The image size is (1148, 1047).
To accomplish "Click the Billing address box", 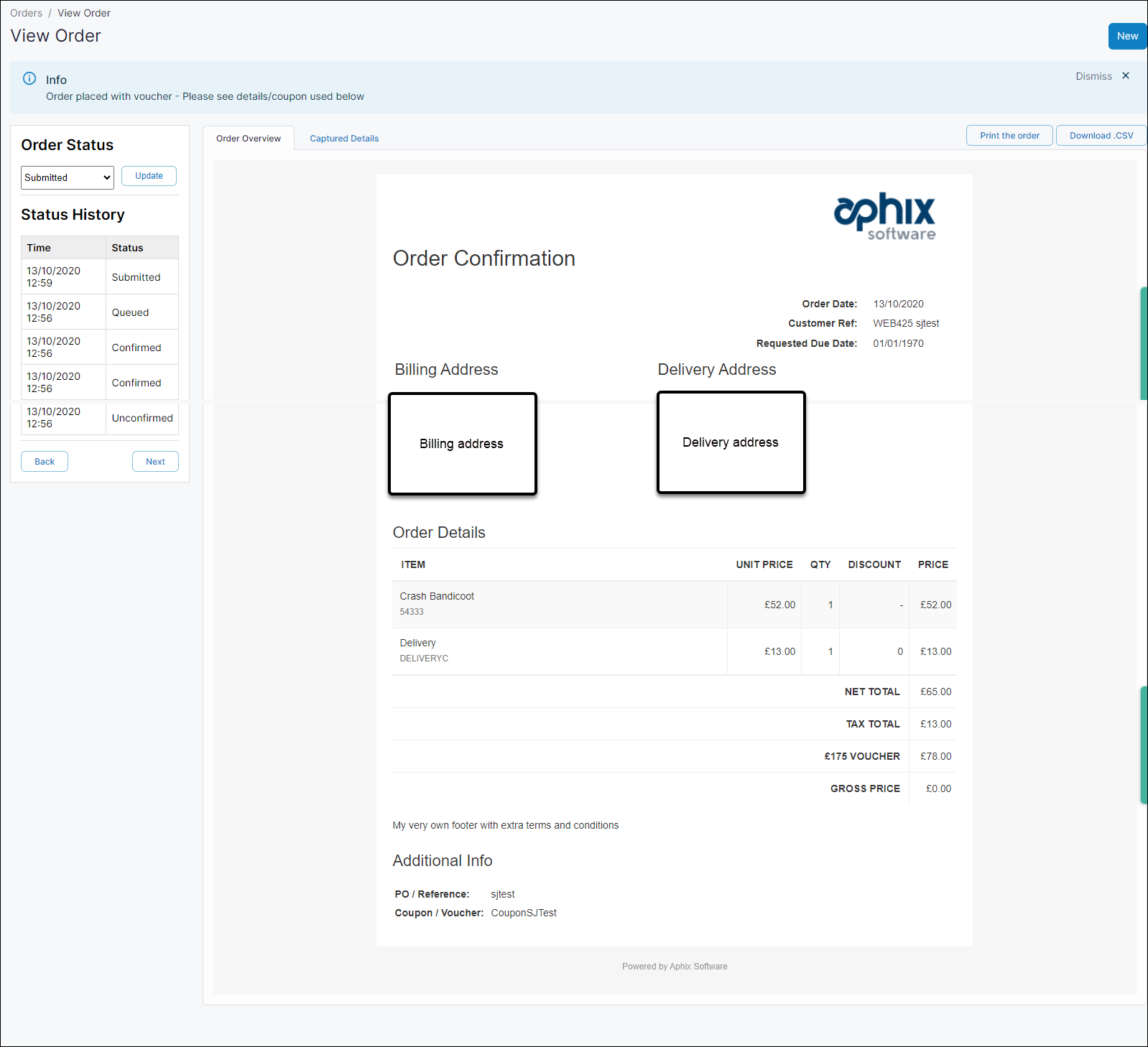I will click(462, 444).
